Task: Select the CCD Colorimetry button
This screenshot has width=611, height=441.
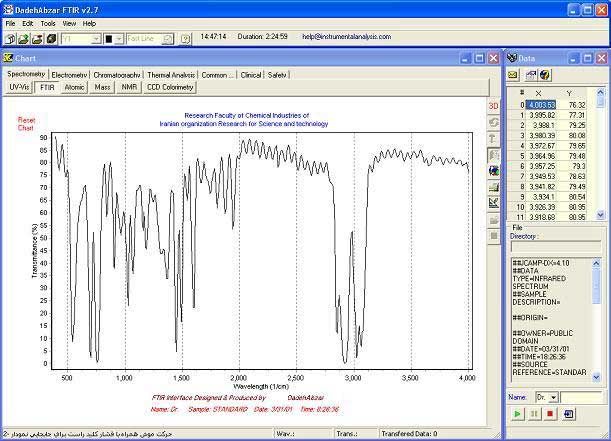Action: click(x=170, y=87)
